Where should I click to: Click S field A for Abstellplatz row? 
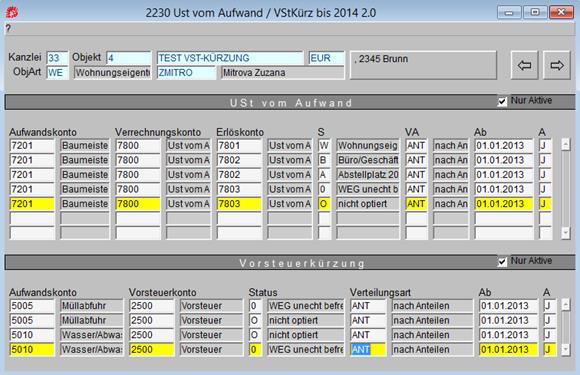tap(324, 175)
